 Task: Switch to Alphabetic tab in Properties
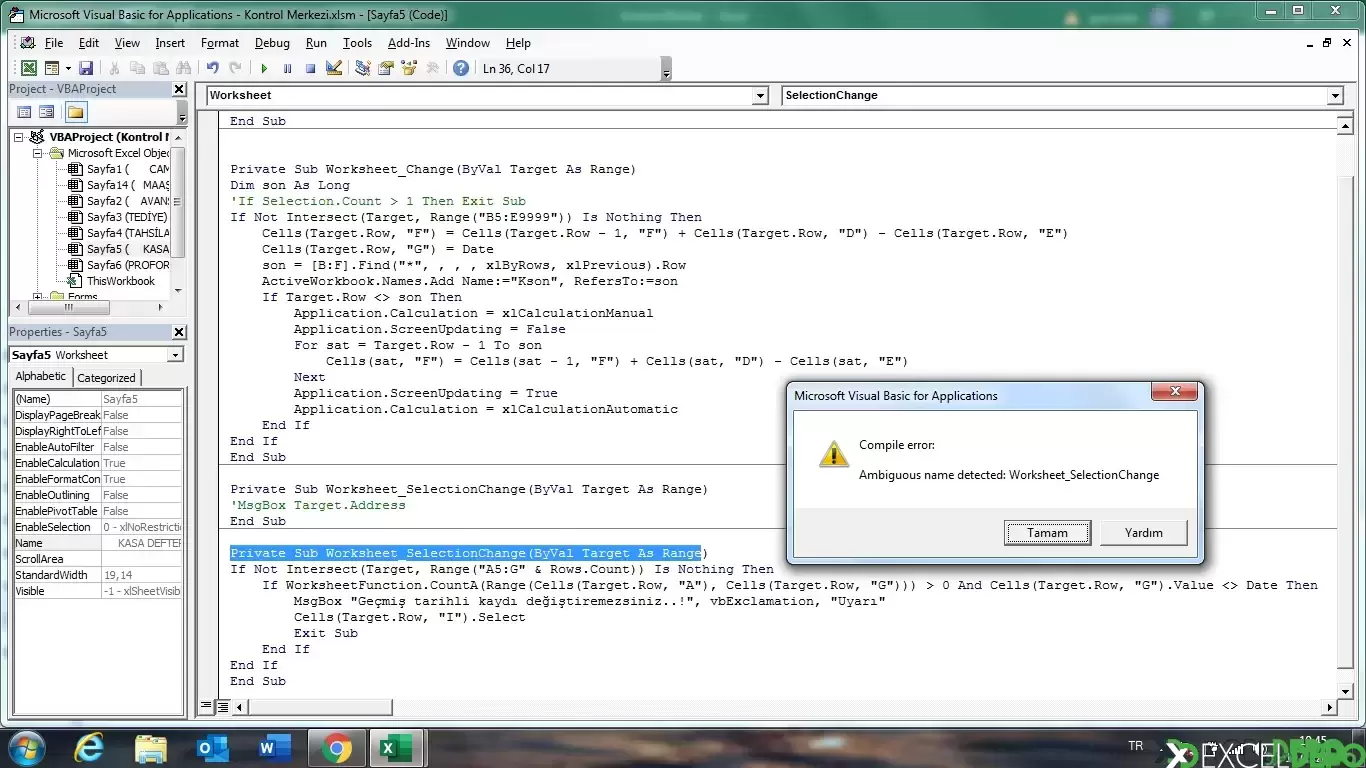41,377
